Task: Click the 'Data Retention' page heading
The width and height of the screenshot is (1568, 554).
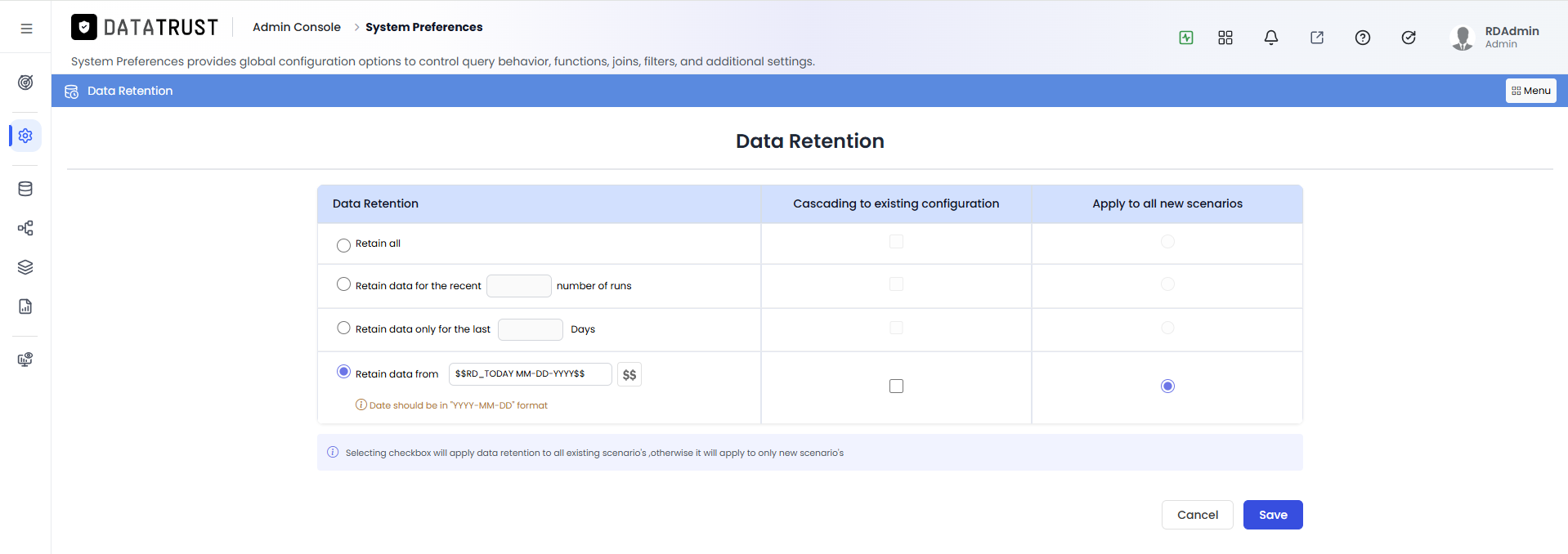Action: tap(810, 141)
